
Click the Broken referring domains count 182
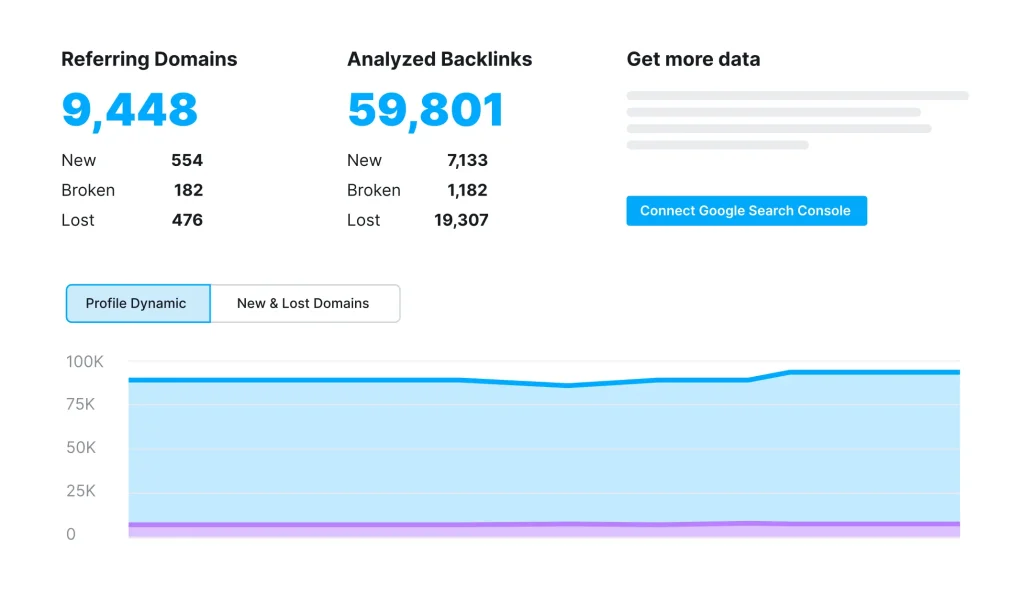[188, 190]
